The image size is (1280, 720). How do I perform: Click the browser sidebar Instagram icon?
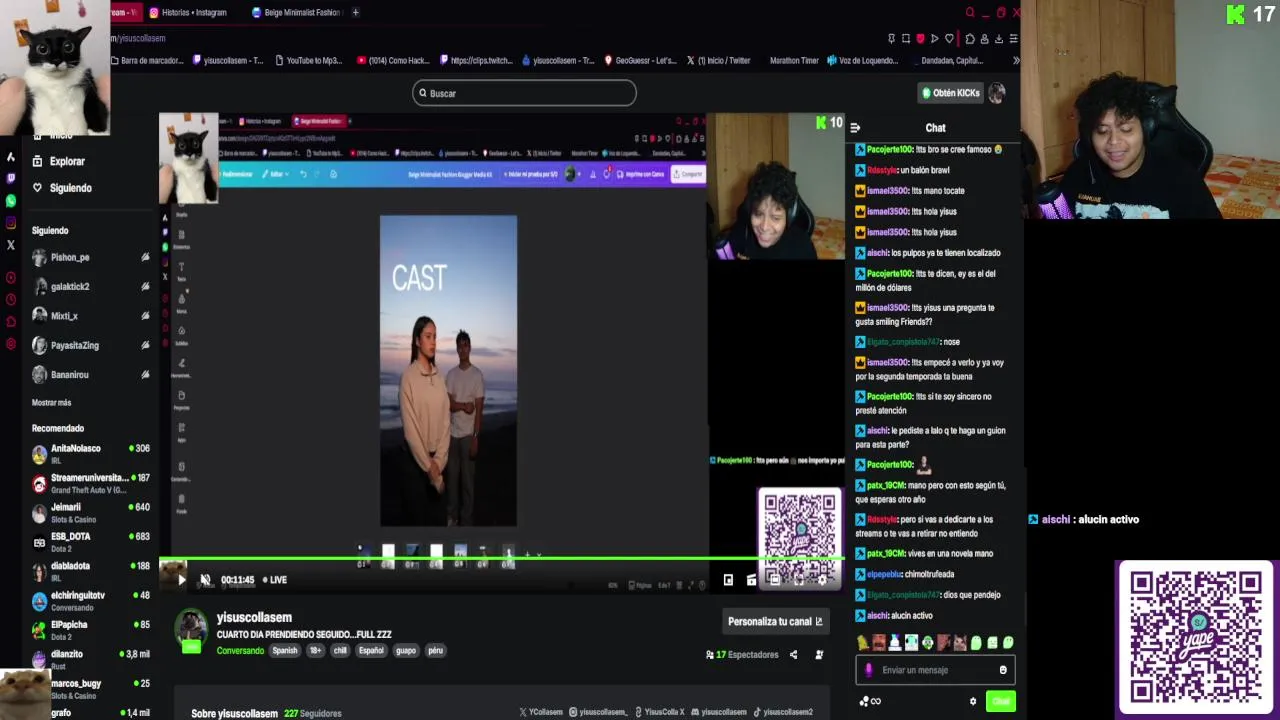point(11,222)
